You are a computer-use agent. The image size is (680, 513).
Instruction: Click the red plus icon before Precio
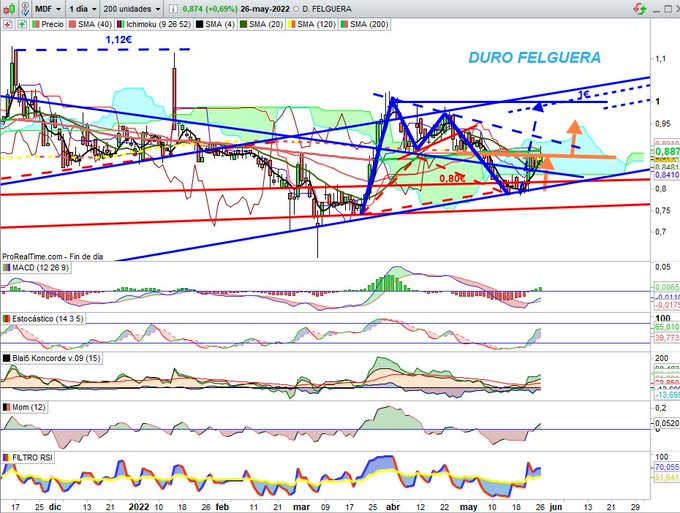pos(7,25)
